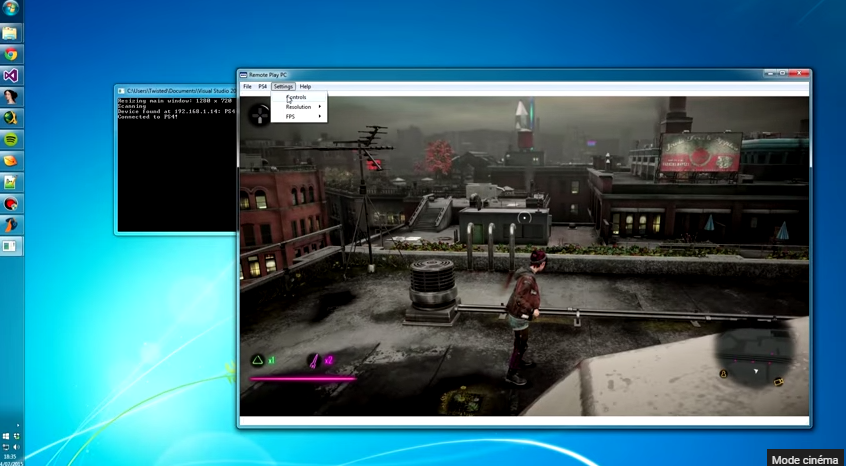Click the Windows flag tray icon
The image size is (846, 466).
(6, 436)
